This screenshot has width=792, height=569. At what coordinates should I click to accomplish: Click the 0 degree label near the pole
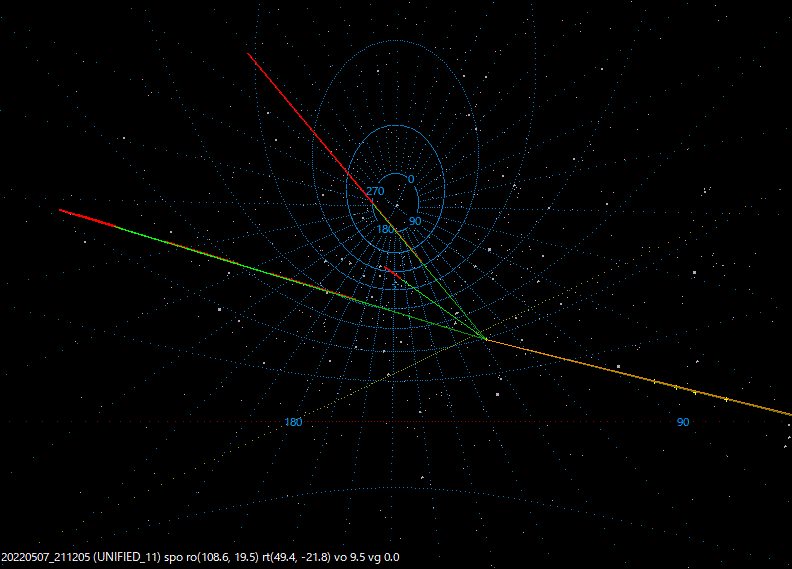tap(411, 179)
